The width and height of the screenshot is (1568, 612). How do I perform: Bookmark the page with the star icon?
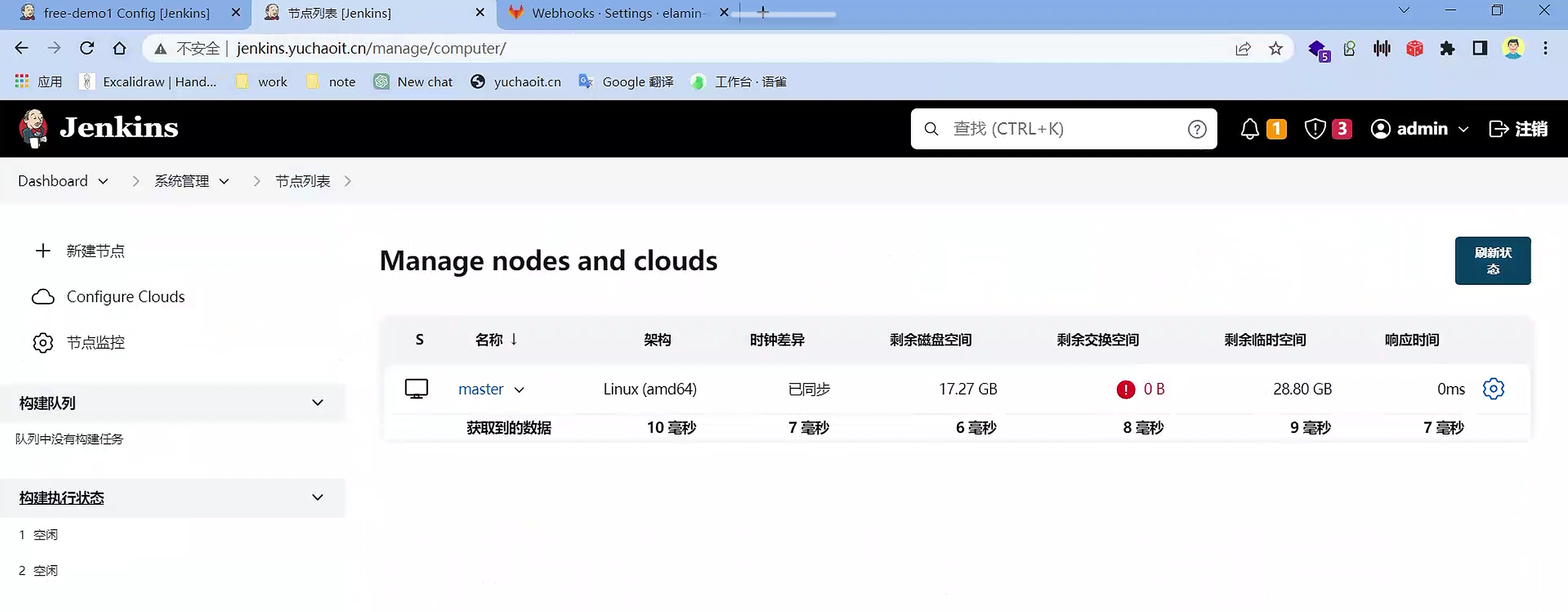pyautogui.click(x=1275, y=49)
